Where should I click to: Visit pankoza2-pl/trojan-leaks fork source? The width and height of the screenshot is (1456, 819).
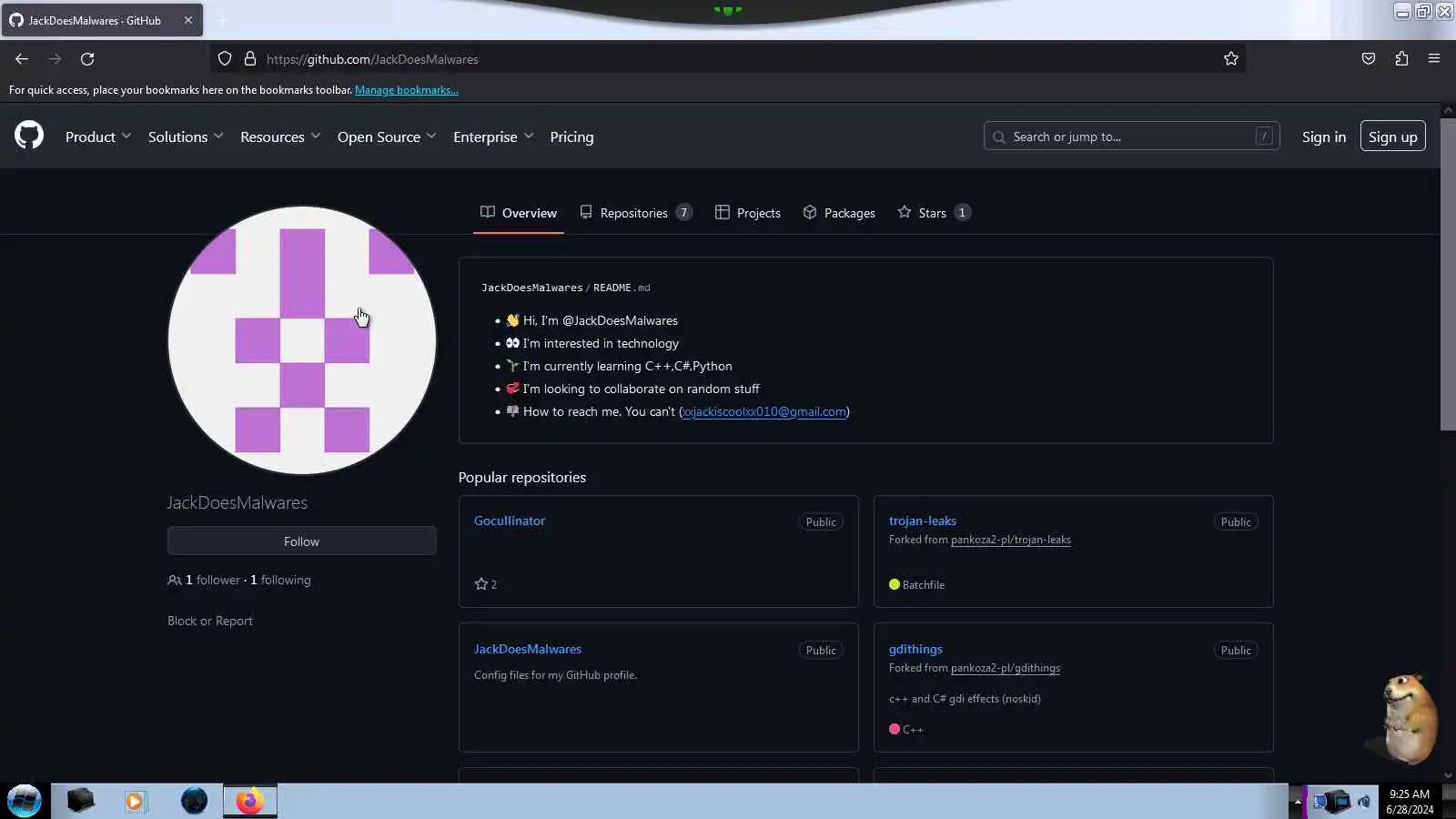(x=1011, y=540)
